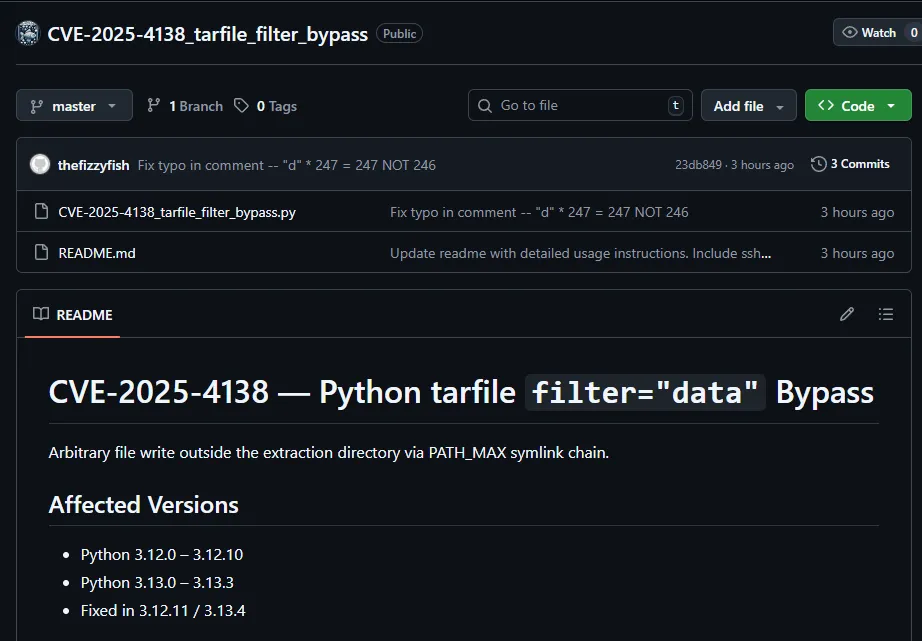Expand the green Code dropdown

click(x=857, y=106)
